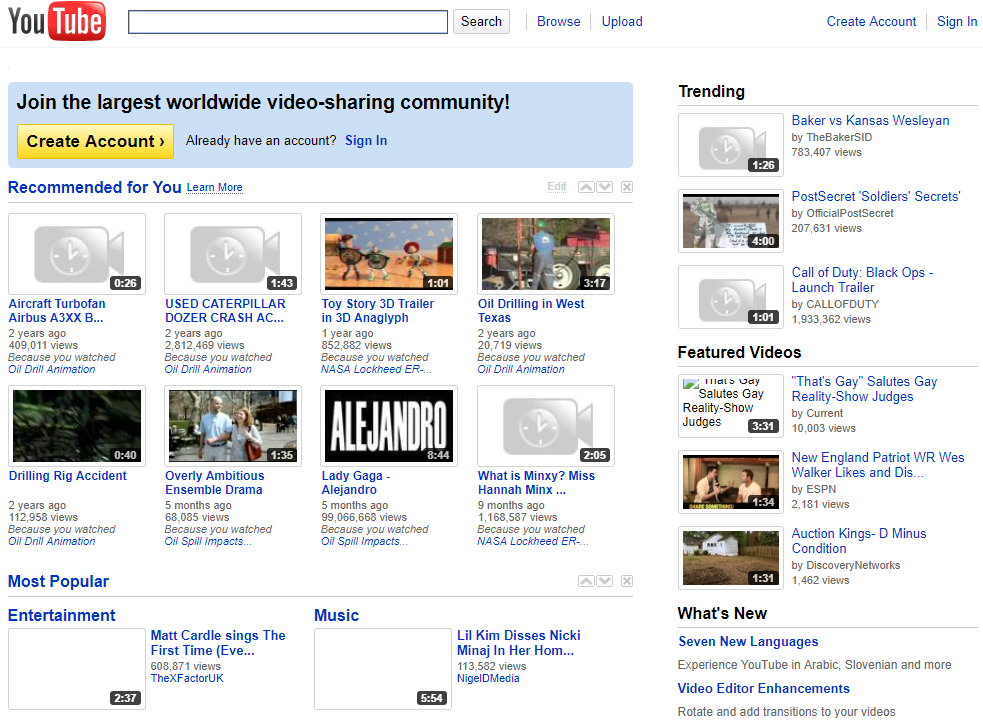This screenshot has width=983, height=720.
Task: Click Sign In in top header
Action: pos(957,21)
